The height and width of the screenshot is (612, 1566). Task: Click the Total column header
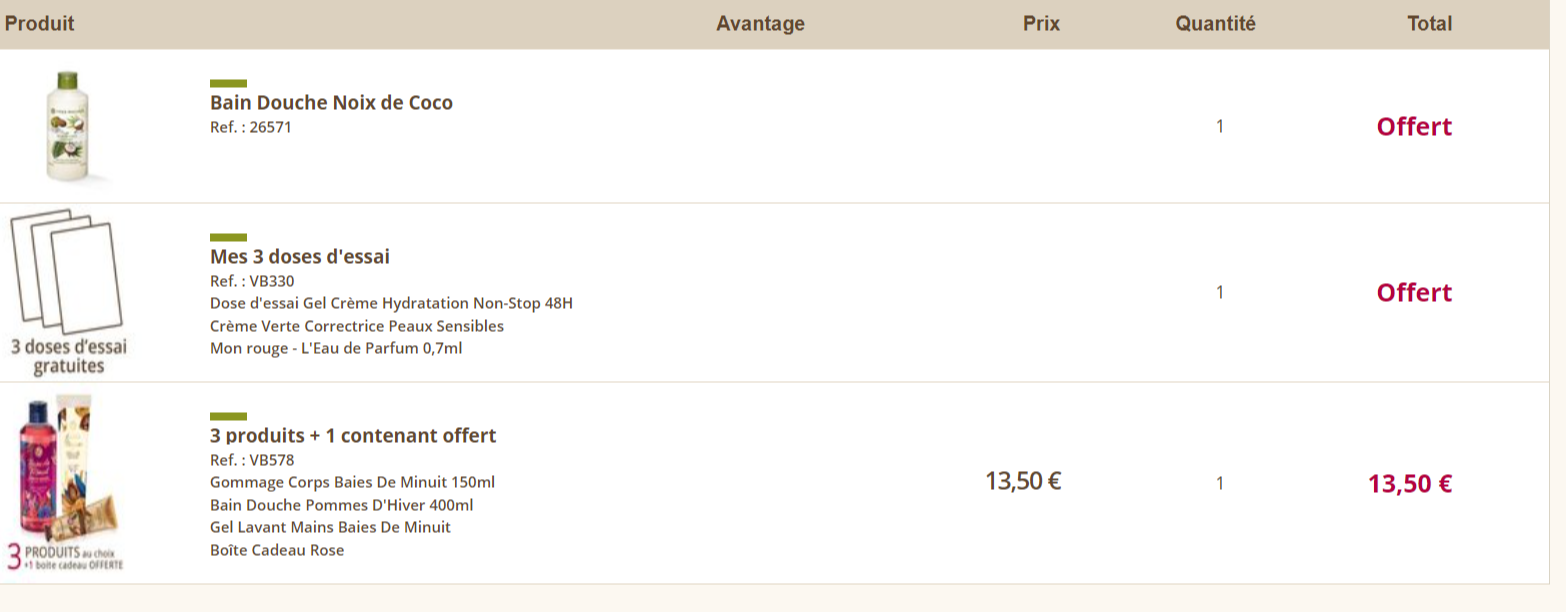(x=1429, y=24)
